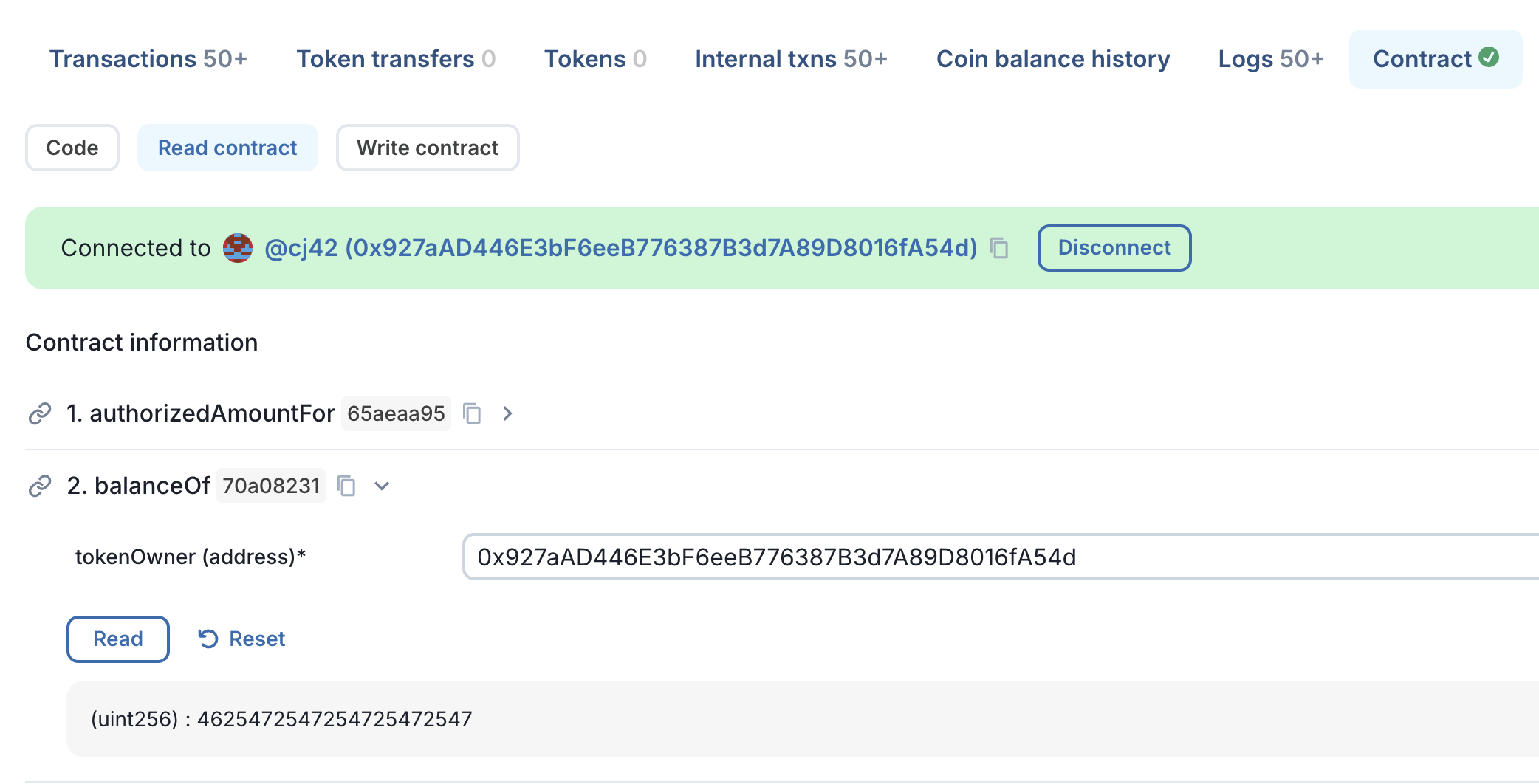The width and height of the screenshot is (1539, 784).
Task: Switch to Token transfers tab
Action: 396,59
